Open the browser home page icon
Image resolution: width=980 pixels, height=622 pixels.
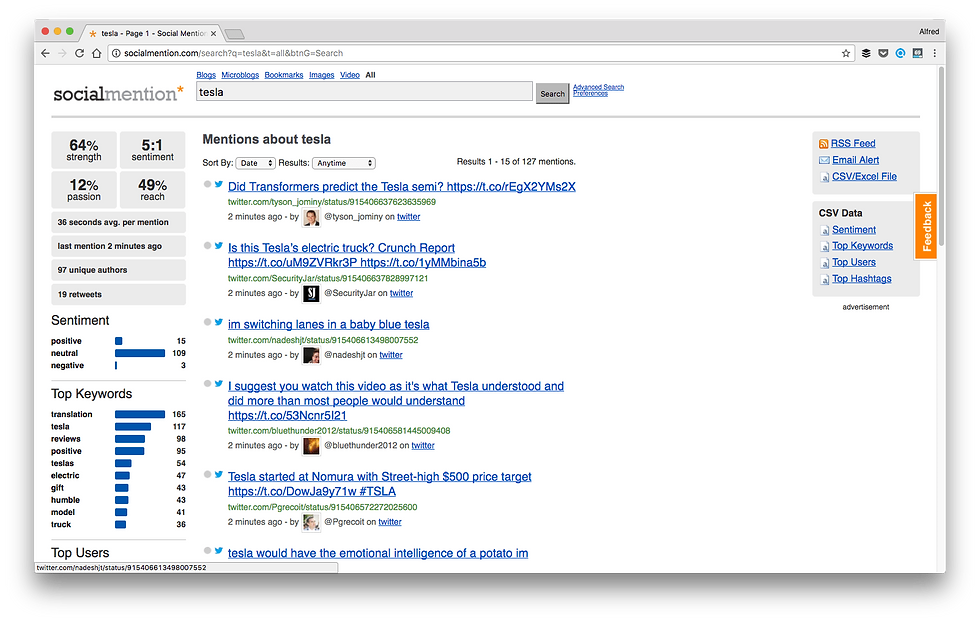[96, 53]
